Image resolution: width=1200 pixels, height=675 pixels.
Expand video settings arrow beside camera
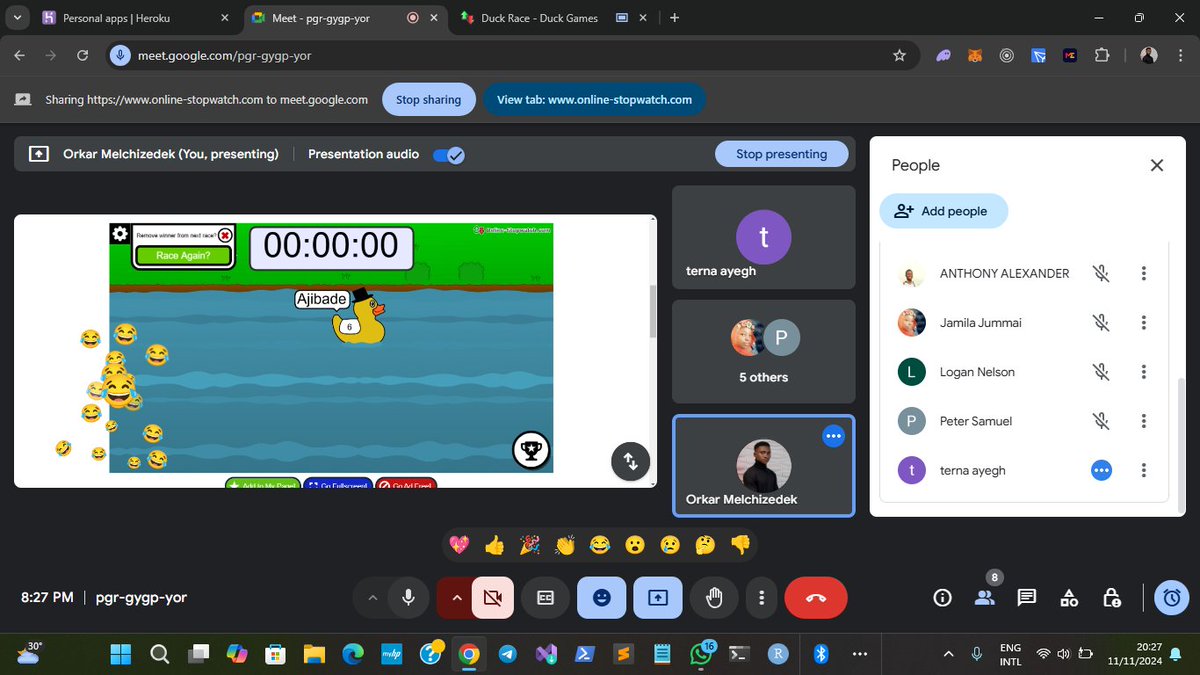click(456, 598)
